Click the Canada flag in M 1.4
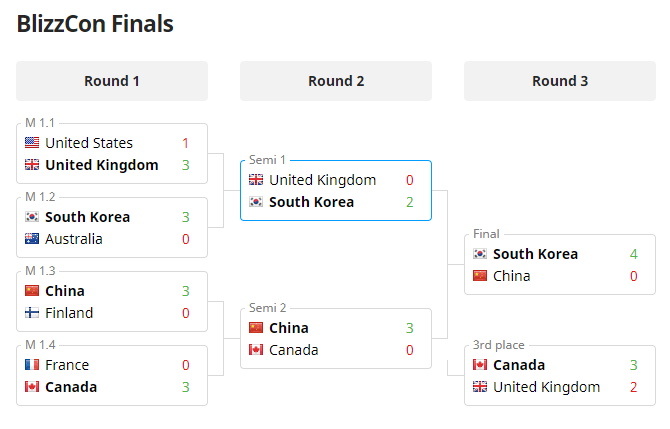Image resolution: width=670 pixels, height=429 pixels. point(32,387)
